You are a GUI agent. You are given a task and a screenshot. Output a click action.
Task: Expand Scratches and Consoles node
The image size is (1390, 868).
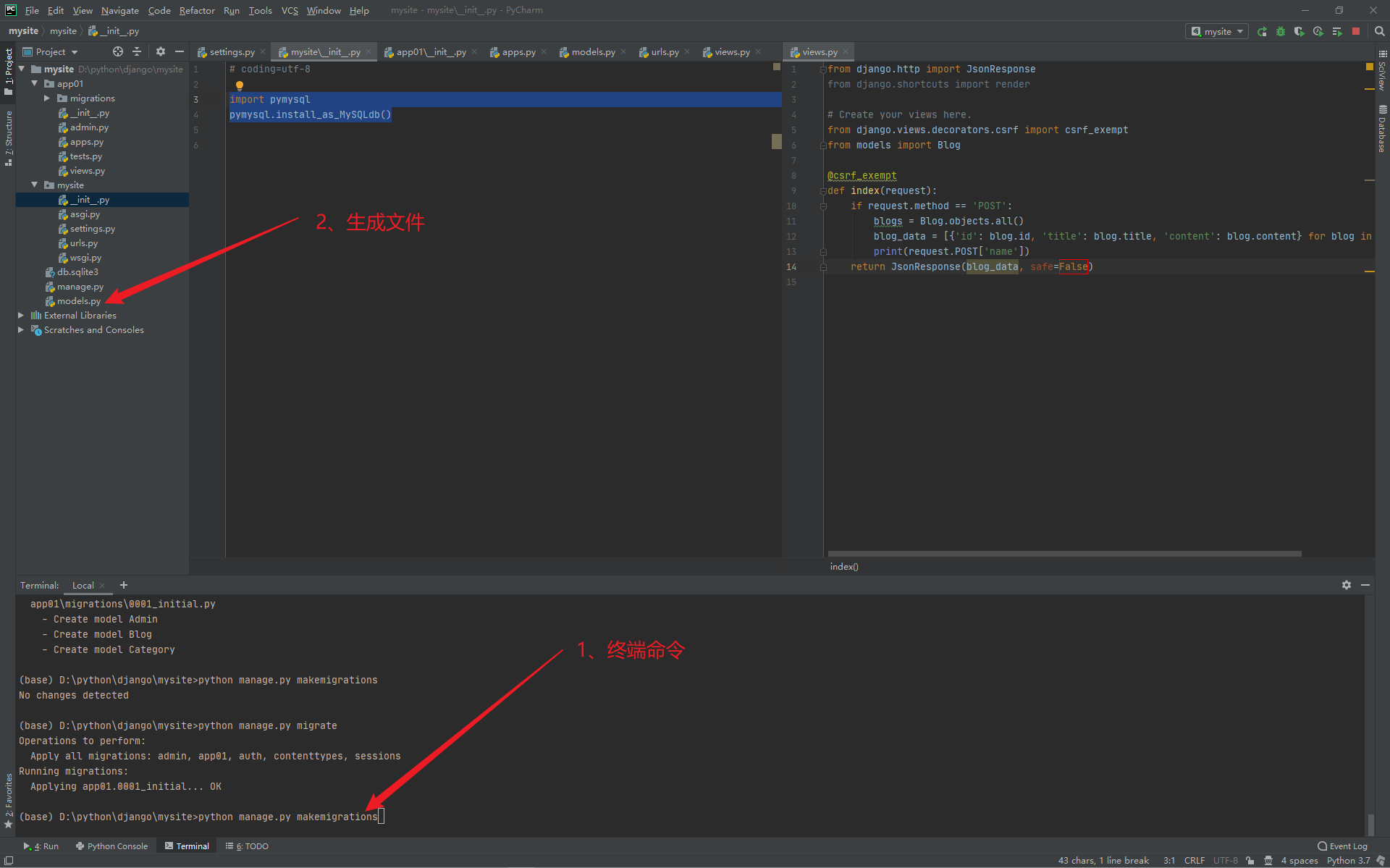pyautogui.click(x=22, y=329)
